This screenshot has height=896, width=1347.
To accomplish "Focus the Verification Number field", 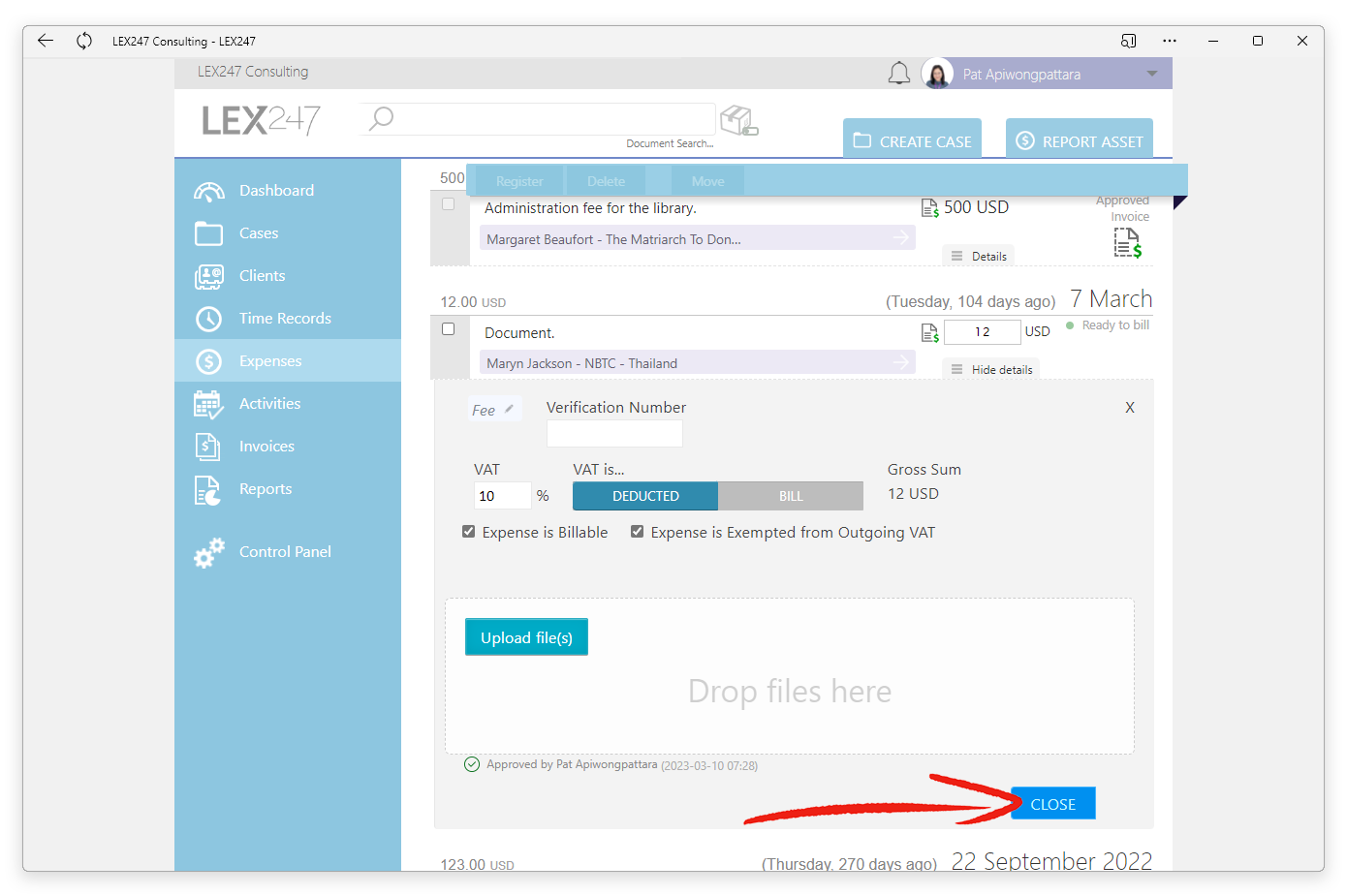I will (614, 434).
